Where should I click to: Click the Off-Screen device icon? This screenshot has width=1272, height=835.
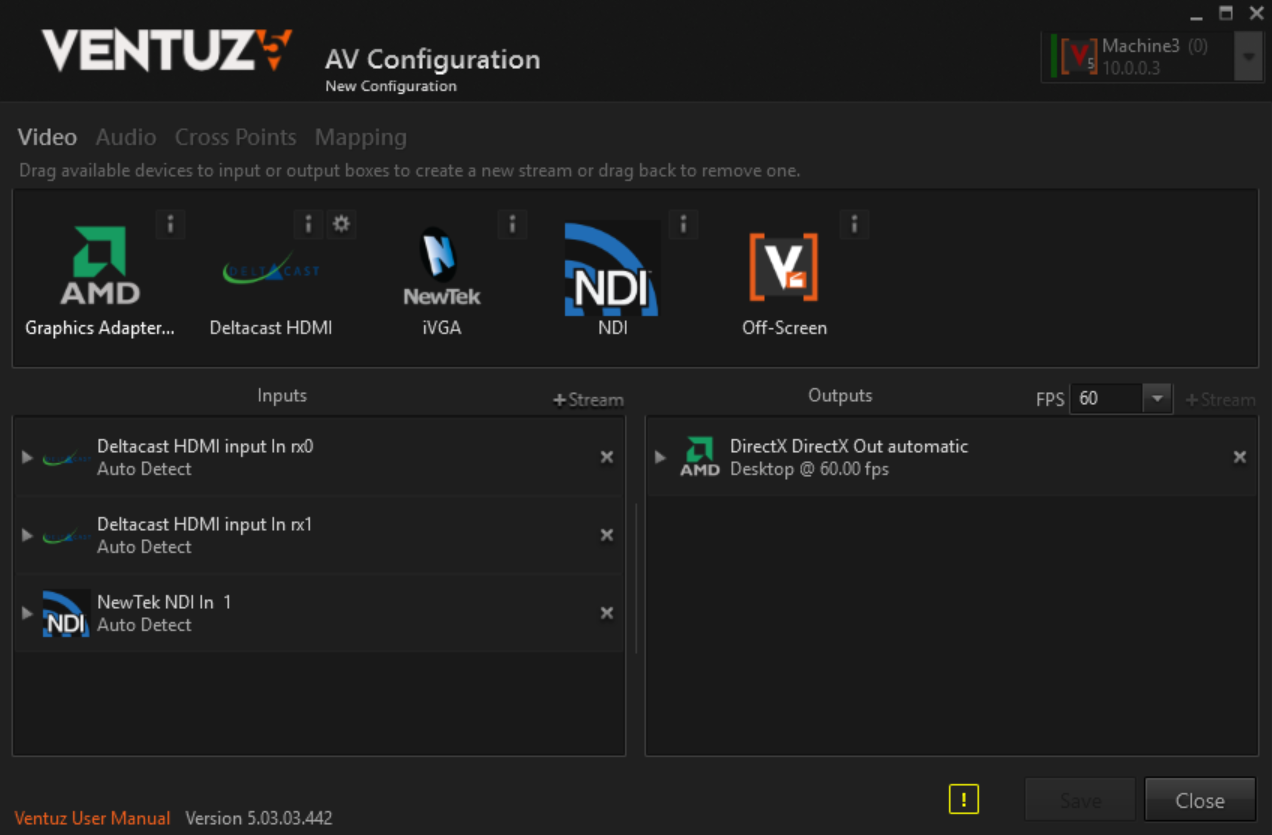(784, 267)
